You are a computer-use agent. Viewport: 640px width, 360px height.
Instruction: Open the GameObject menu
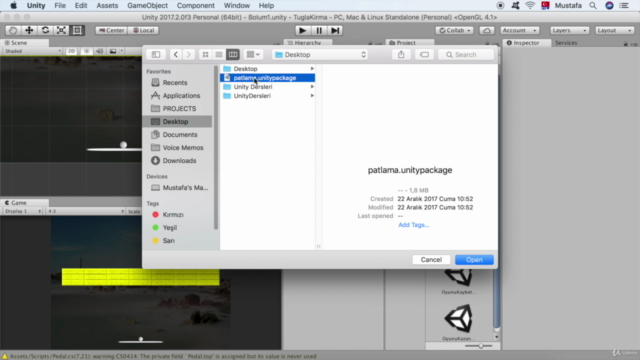147,5
